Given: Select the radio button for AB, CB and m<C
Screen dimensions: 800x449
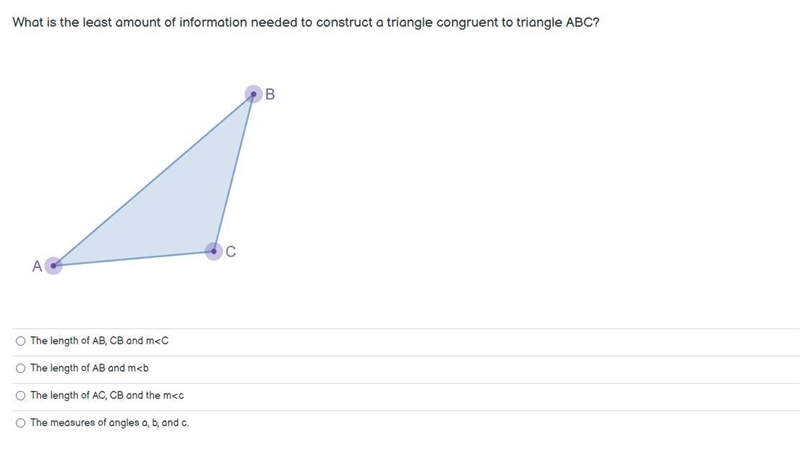Looking at the screenshot, I should click(x=20, y=341).
